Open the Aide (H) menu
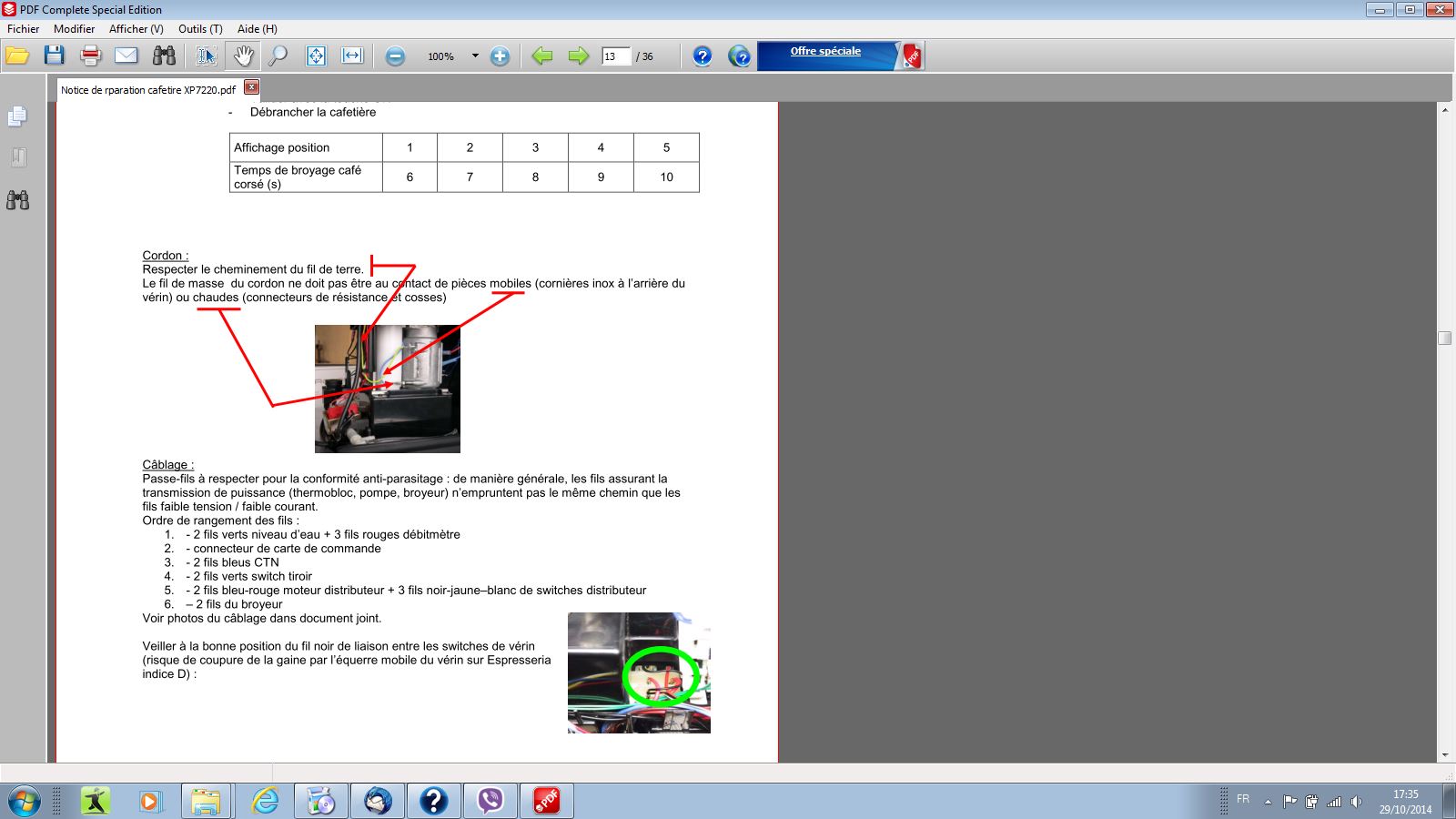The image size is (1456, 819). point(258,29)
